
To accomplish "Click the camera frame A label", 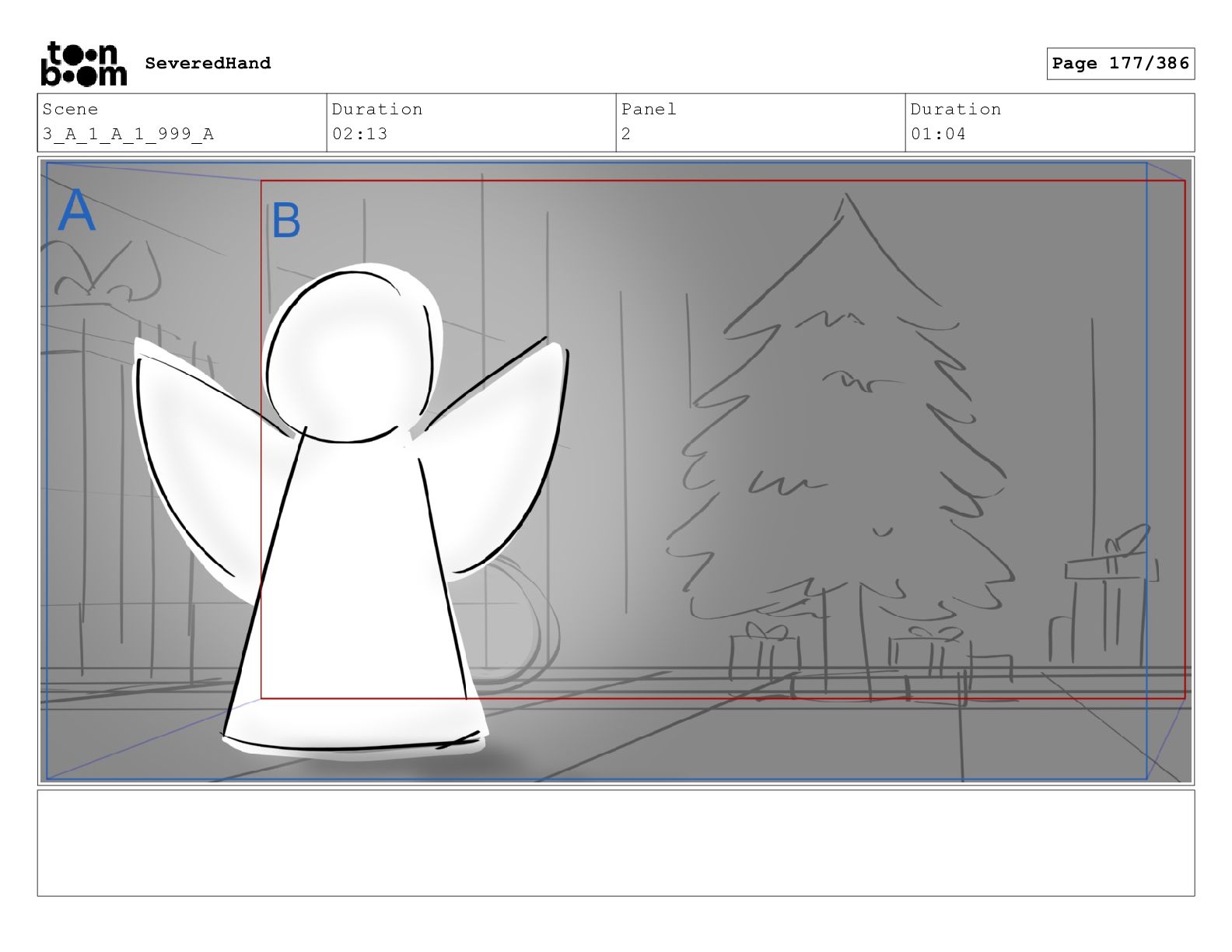I will 76,210.
